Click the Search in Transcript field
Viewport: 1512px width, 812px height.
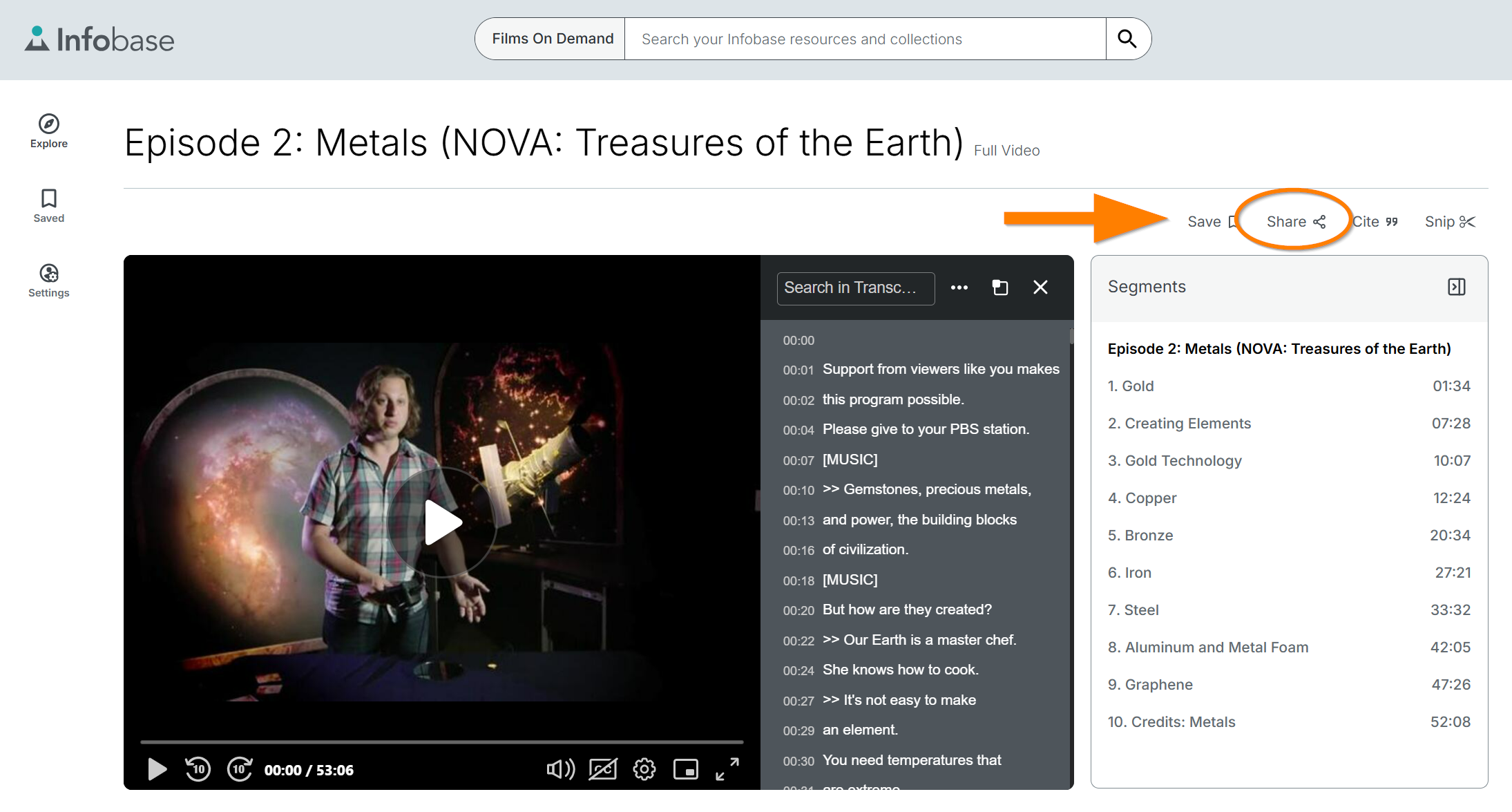tap(856, 288)
